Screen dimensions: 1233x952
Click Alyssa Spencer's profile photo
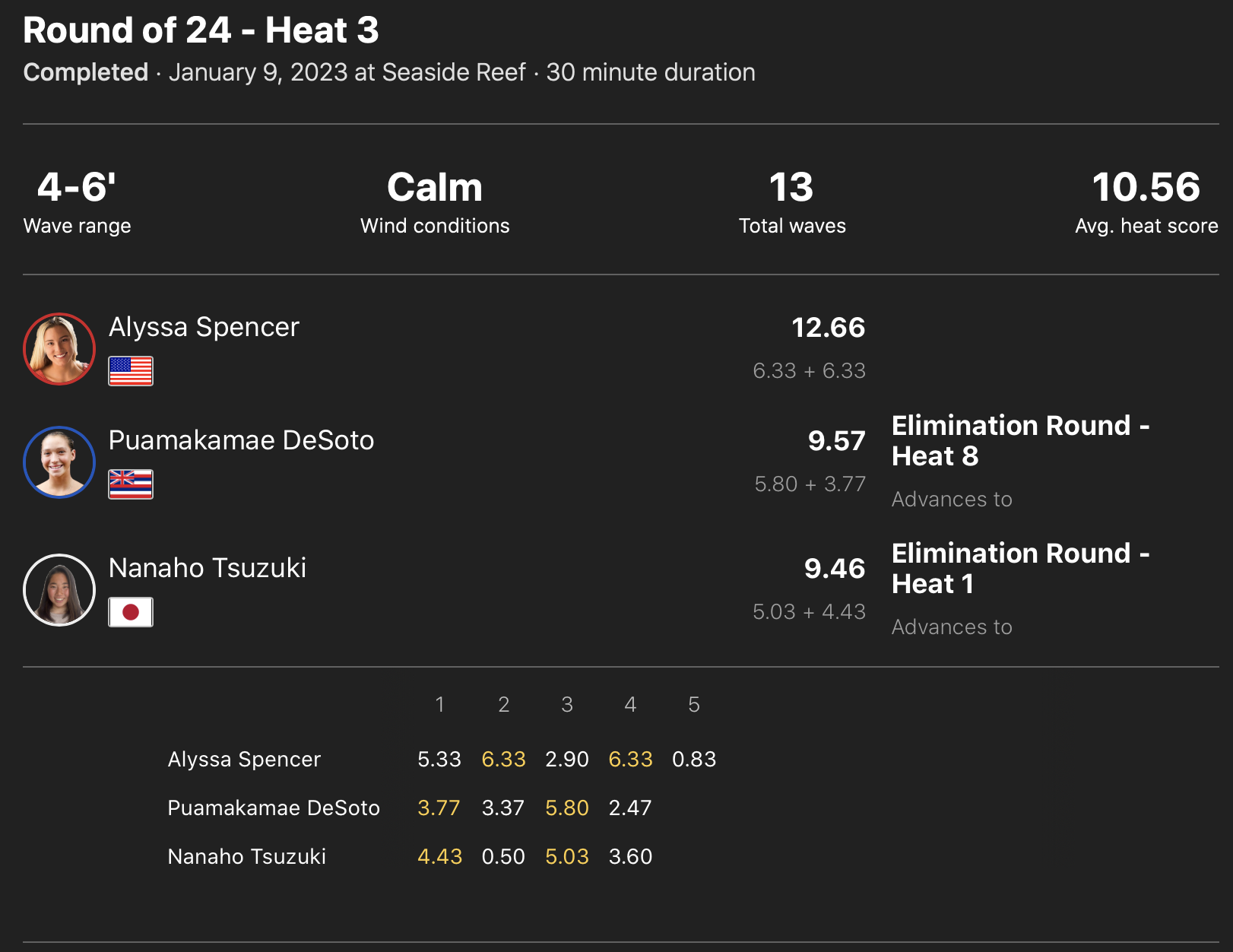pyautogui.click(x=59, y=349)
